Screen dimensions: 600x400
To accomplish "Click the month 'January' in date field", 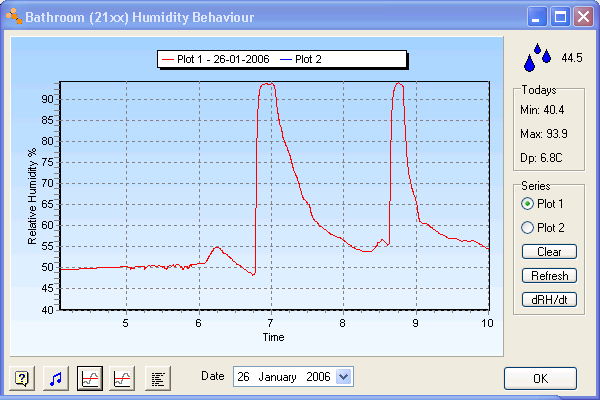I will [279, 376].
